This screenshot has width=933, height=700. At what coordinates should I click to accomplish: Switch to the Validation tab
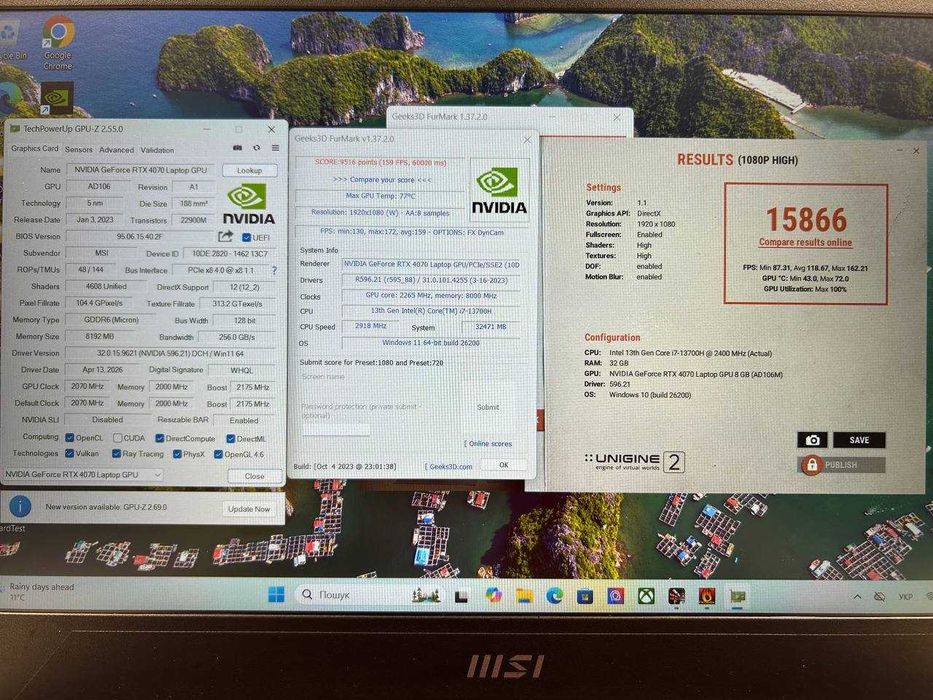[157, 150]
